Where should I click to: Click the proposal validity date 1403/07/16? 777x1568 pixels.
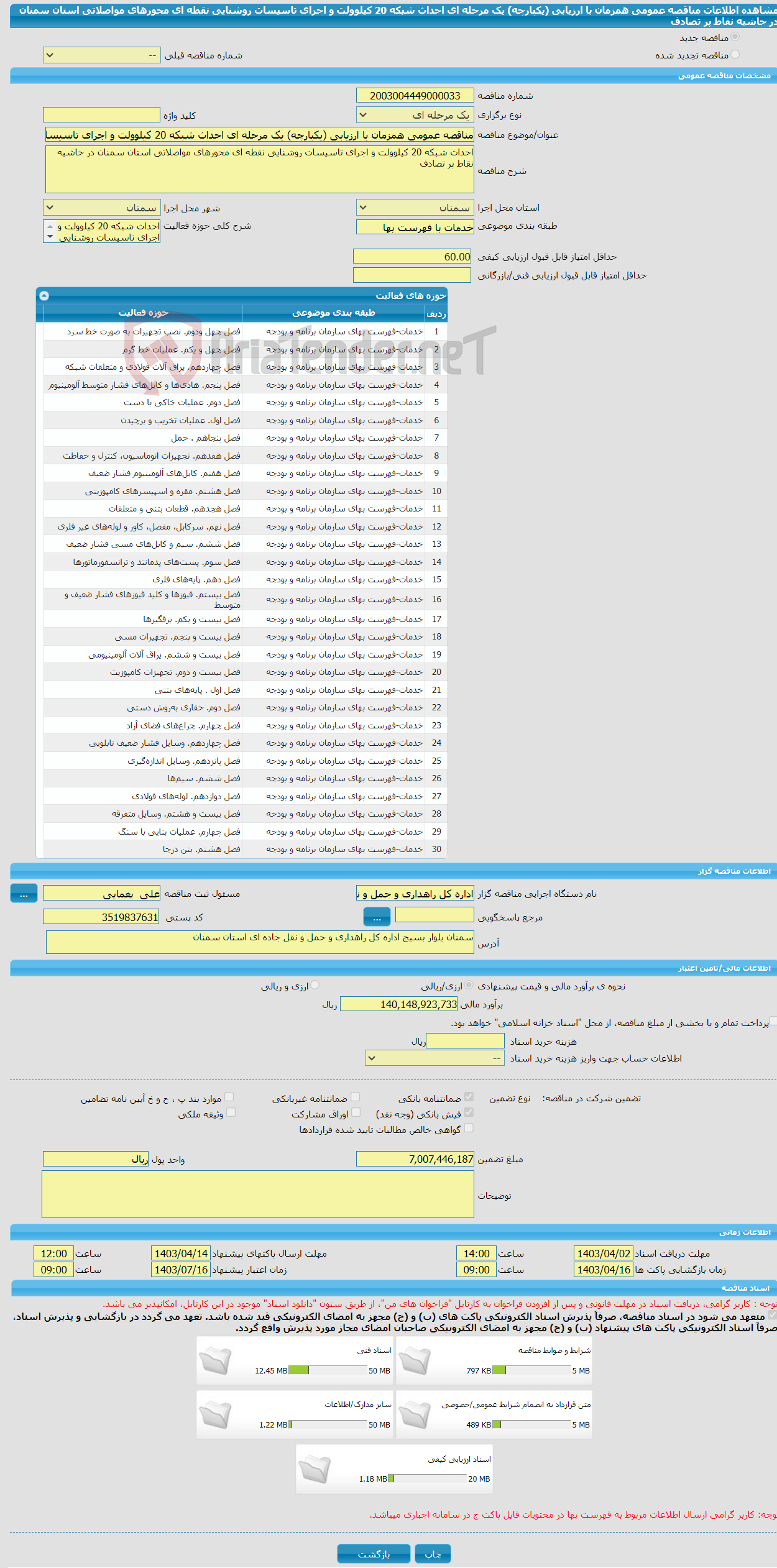181,1270
